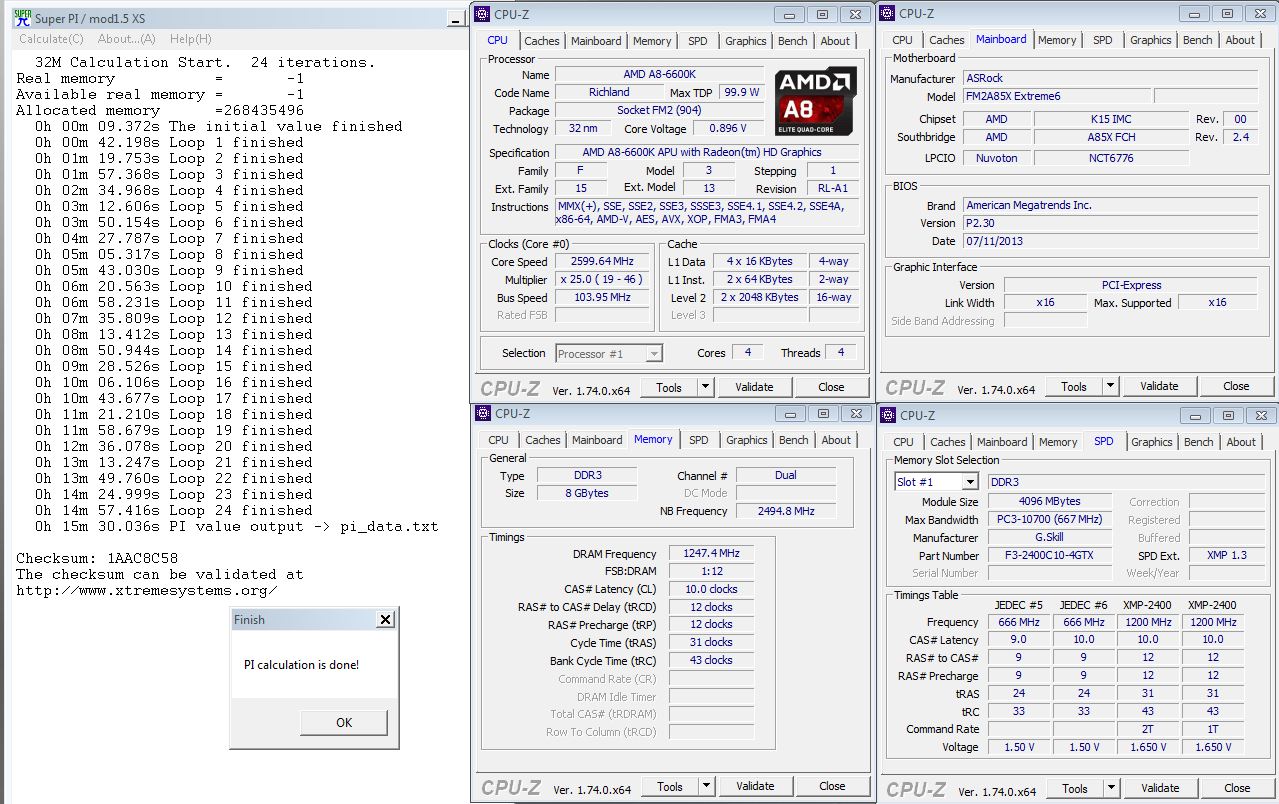The width and height of the screenshot is (1279, 804).
Task: Click the Southbridge A85X FCH value
Action: (1111, 137)
